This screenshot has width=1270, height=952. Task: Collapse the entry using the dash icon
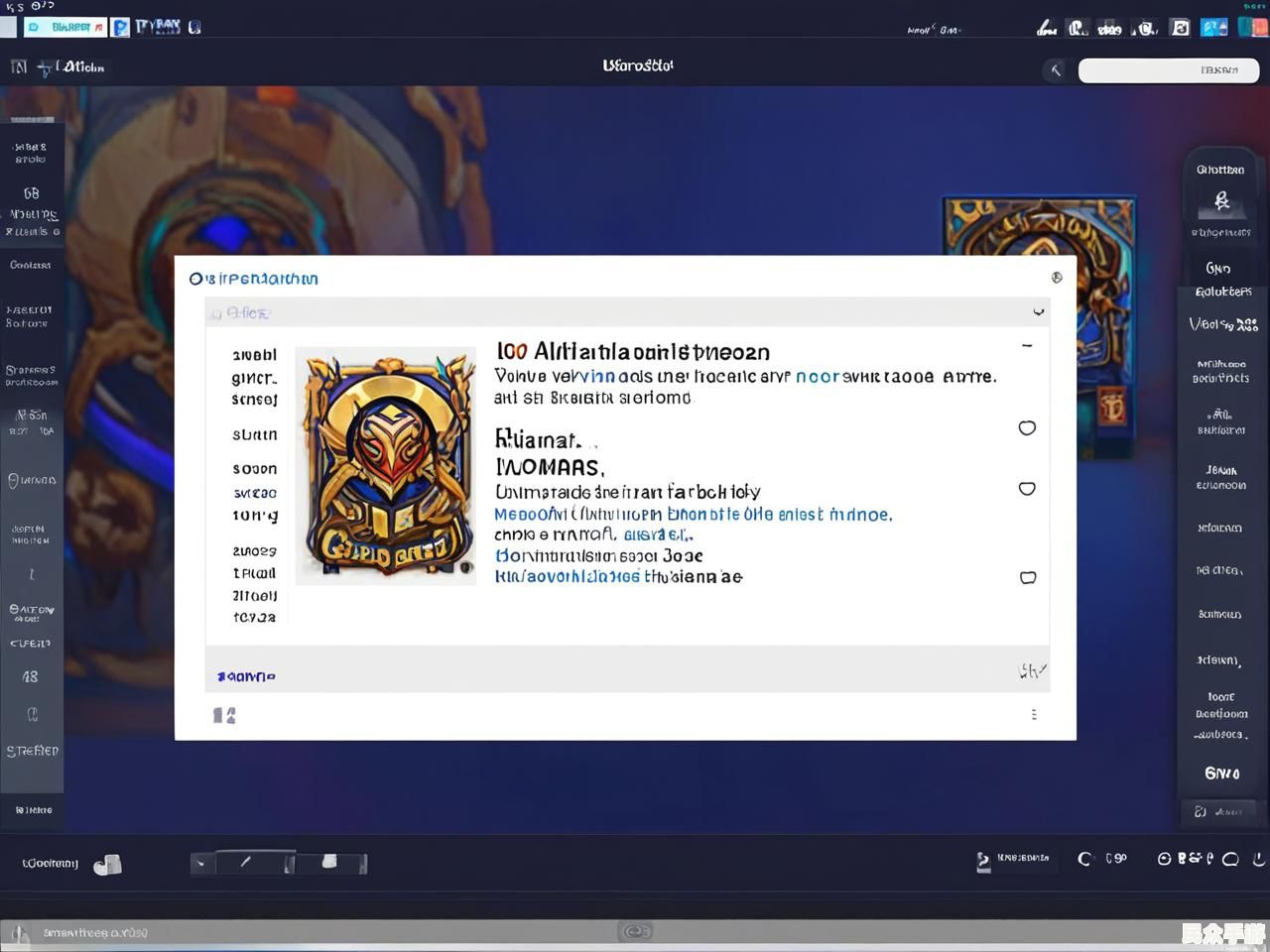pos(1027,346)
